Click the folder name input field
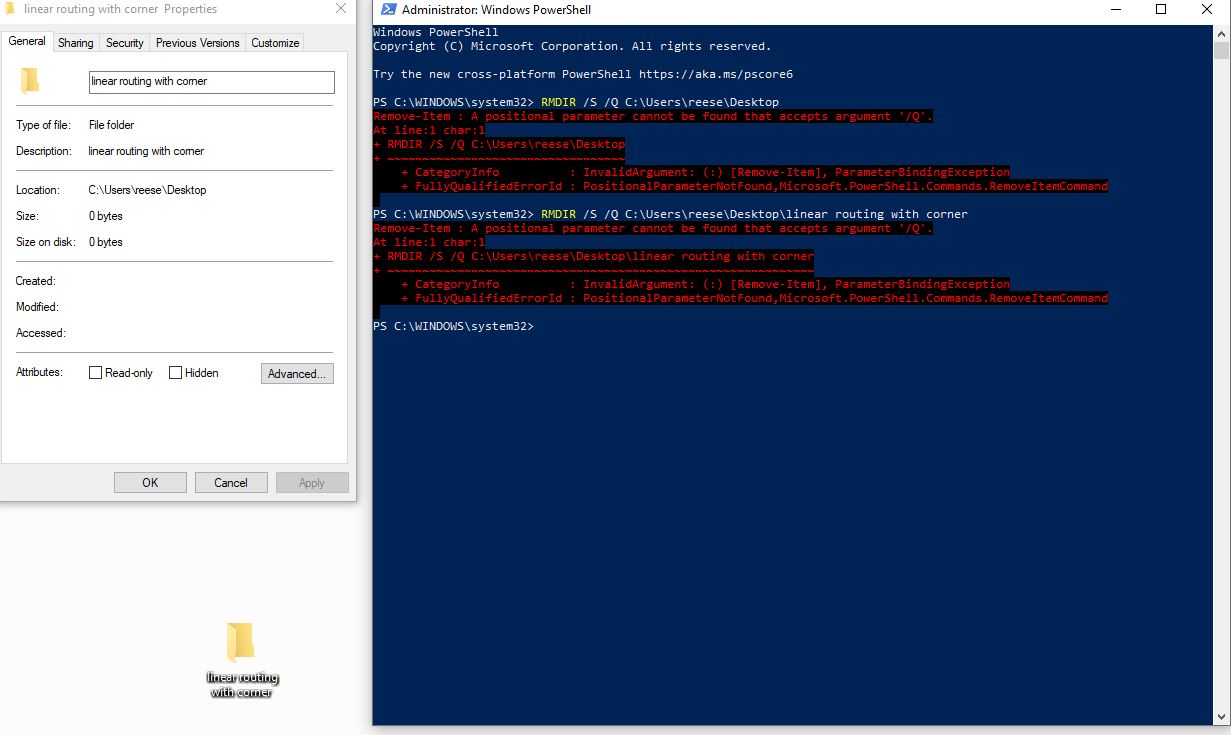 212,82
